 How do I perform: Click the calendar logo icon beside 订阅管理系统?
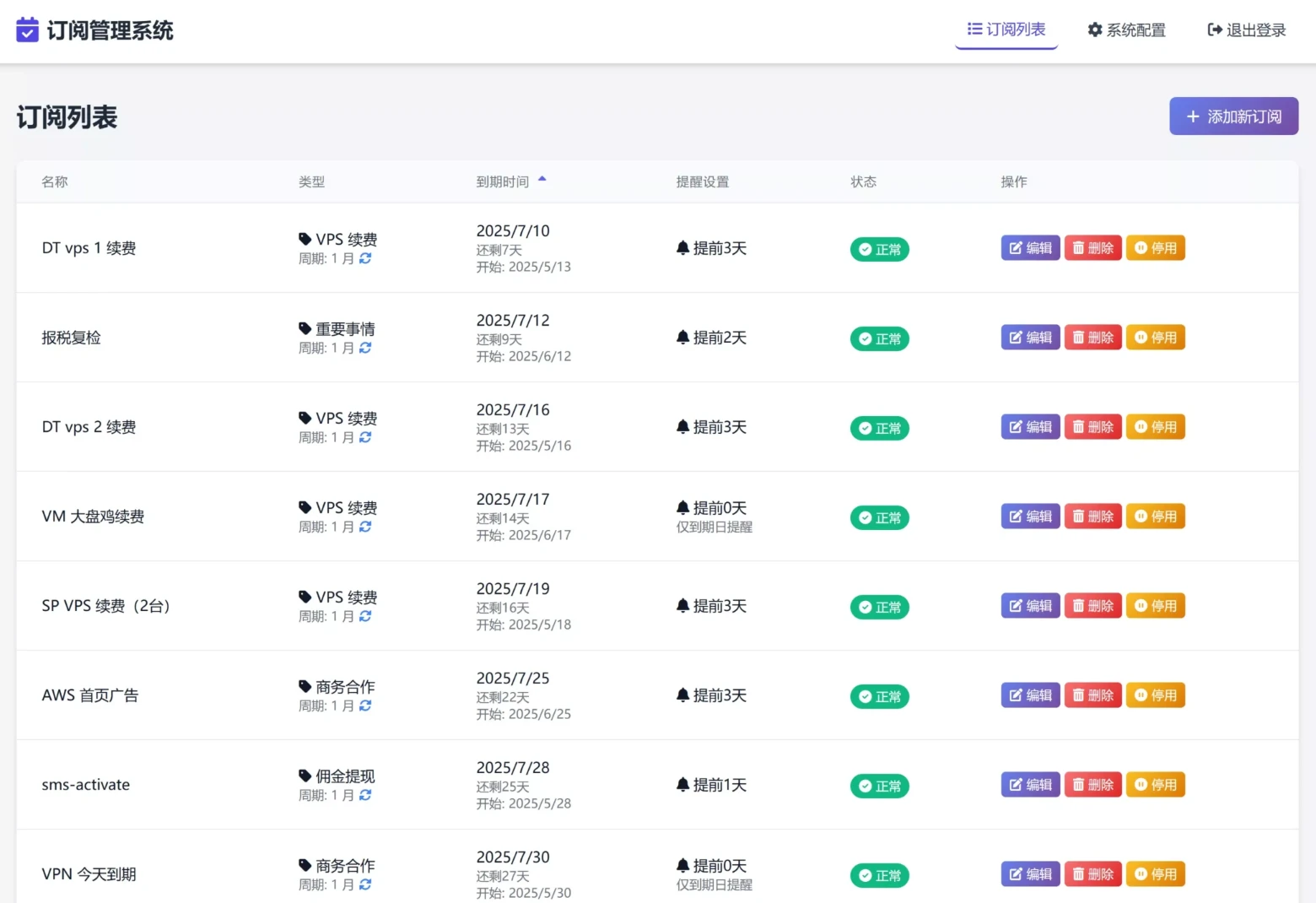pyautogui.click(x=27, y=30)
